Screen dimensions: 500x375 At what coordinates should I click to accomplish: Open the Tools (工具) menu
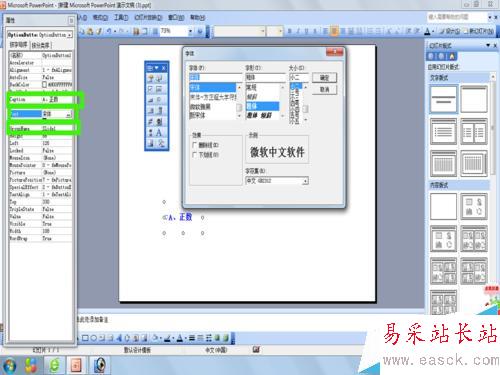click(x=121, y=17)
